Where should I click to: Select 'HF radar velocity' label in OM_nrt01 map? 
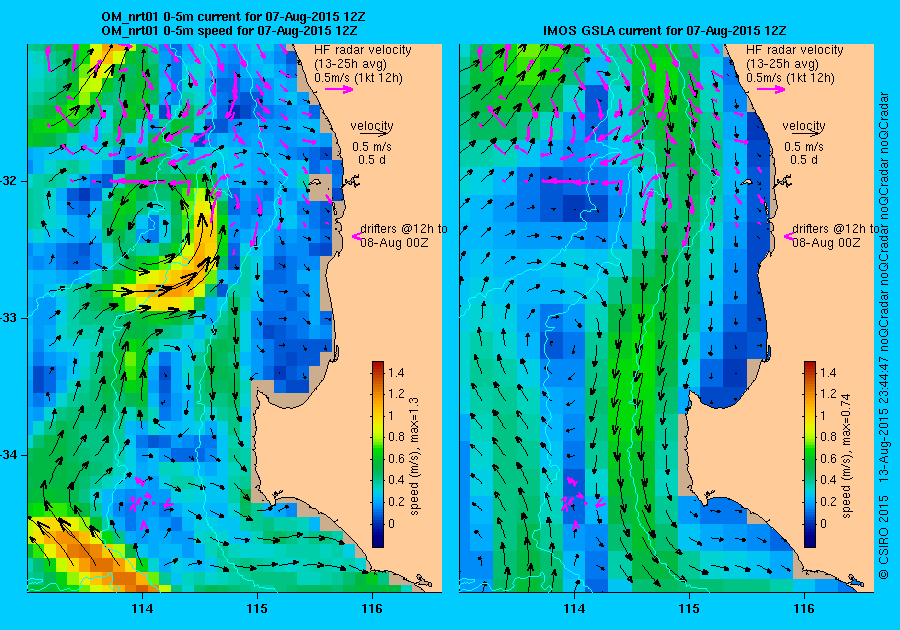point(363,50)
